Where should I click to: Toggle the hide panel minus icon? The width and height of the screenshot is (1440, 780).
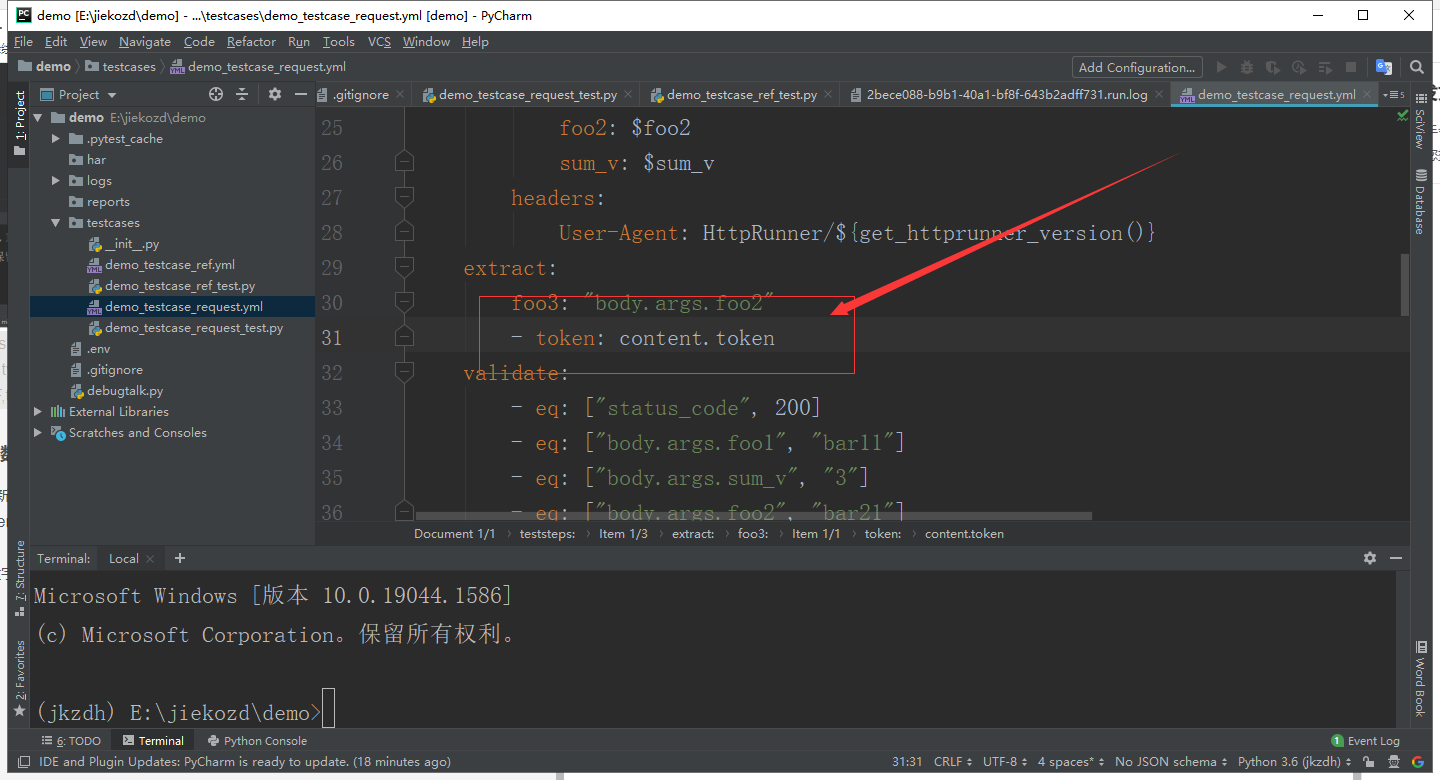pos(299,94)
